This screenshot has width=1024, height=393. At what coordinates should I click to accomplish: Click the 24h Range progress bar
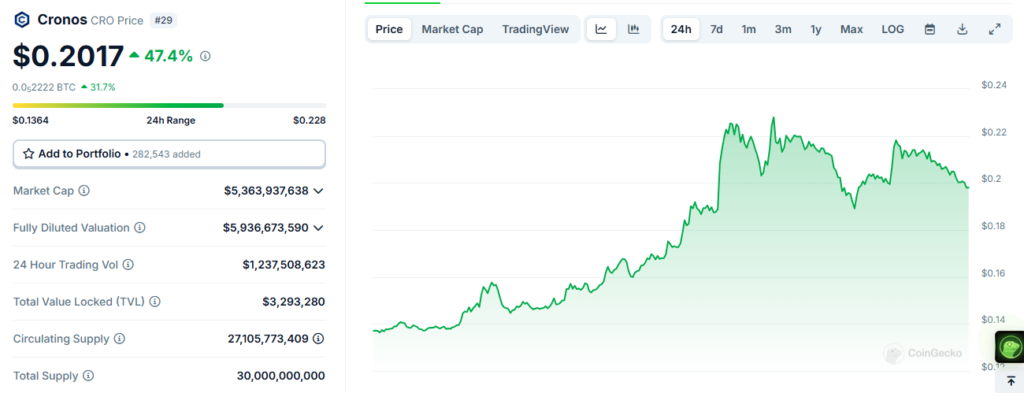pos(169,105)
